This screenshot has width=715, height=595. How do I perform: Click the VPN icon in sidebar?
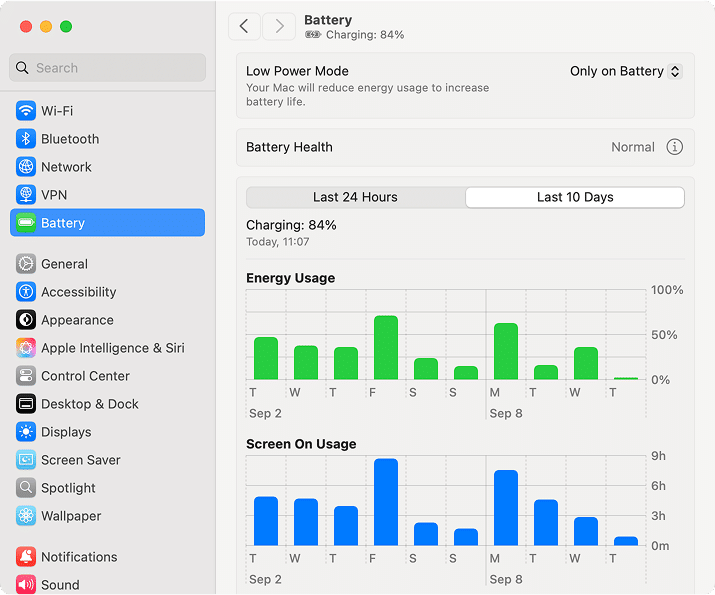coord(26,195)
